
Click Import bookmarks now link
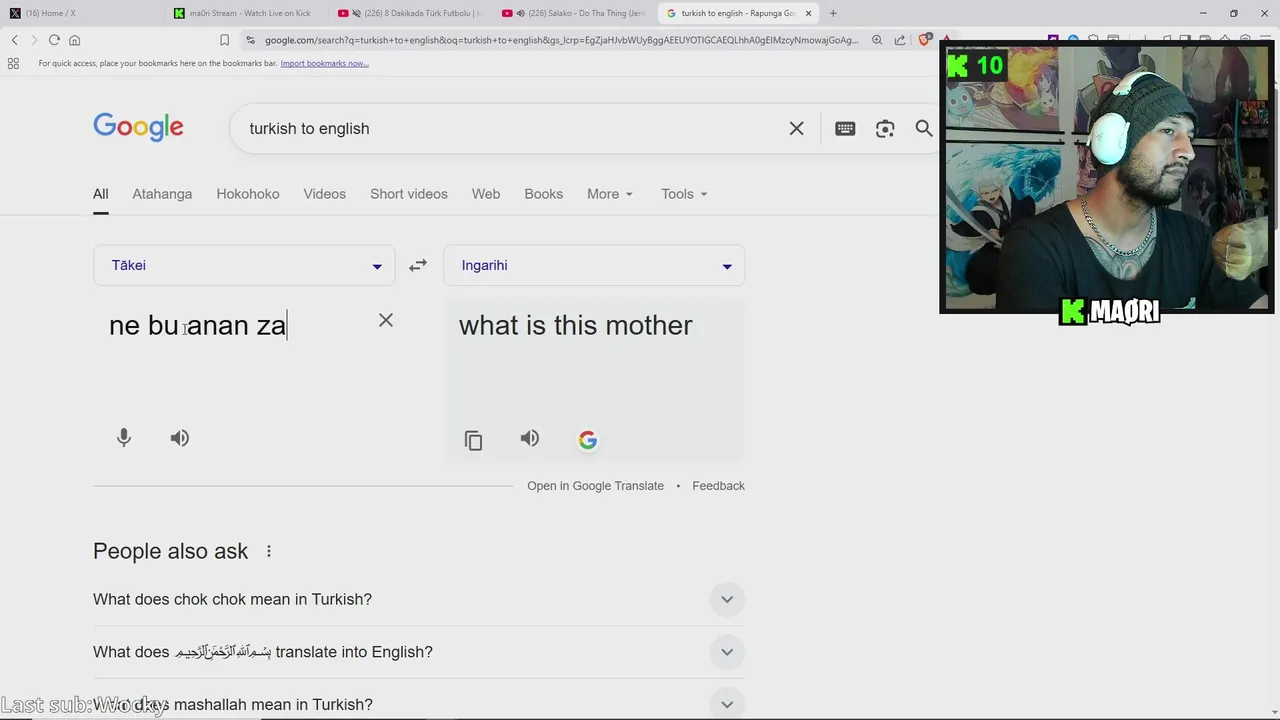coord(324,63)
